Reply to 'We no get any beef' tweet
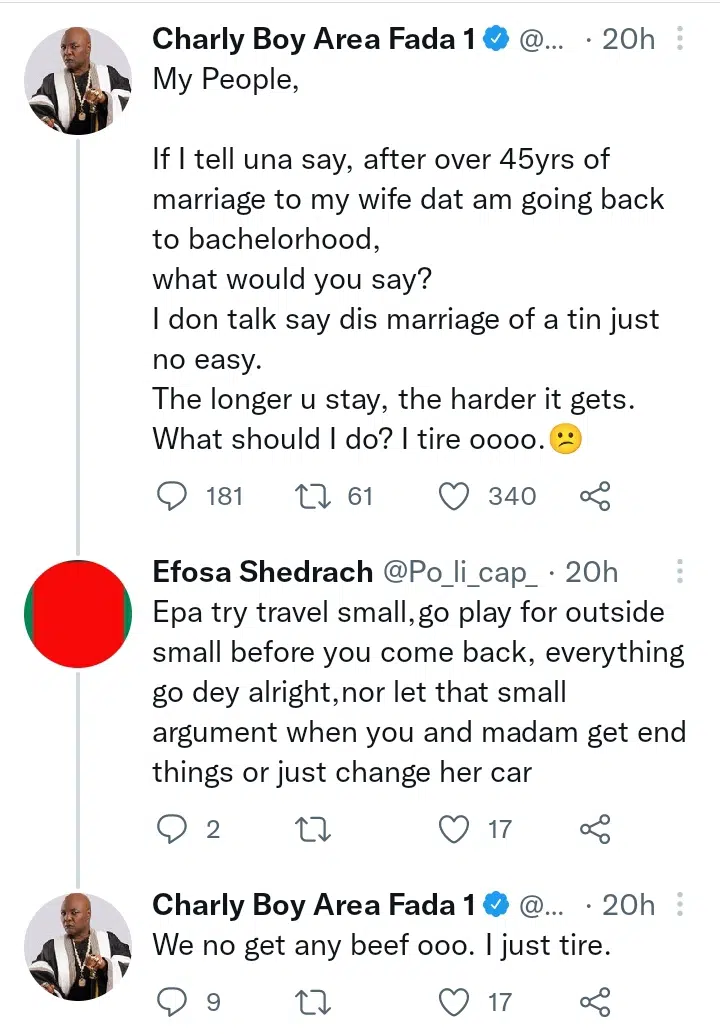Image resolution: width=720 pixels, height=1034 pixels. point(173,1001)
